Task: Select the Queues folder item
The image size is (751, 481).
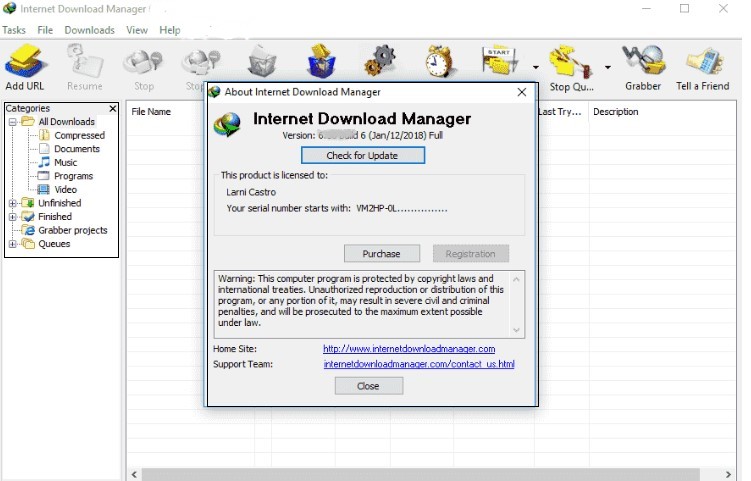Action: [x=54, y=244]
